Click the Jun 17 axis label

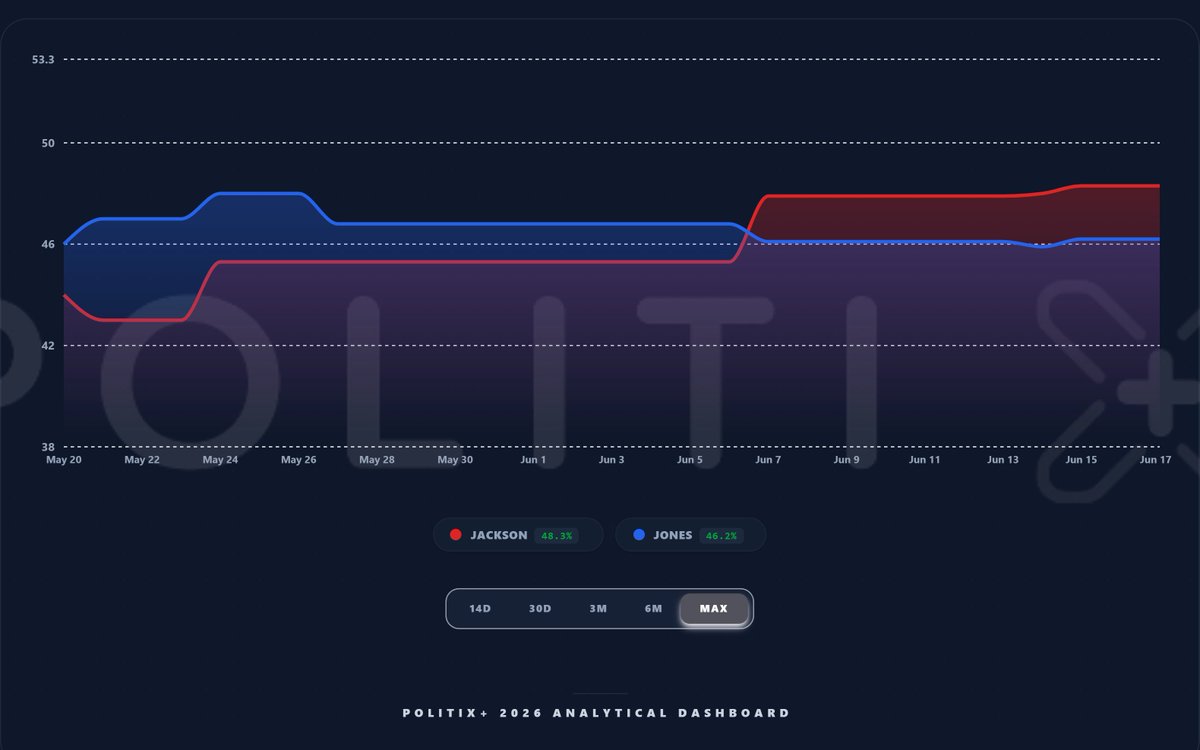1155,460
